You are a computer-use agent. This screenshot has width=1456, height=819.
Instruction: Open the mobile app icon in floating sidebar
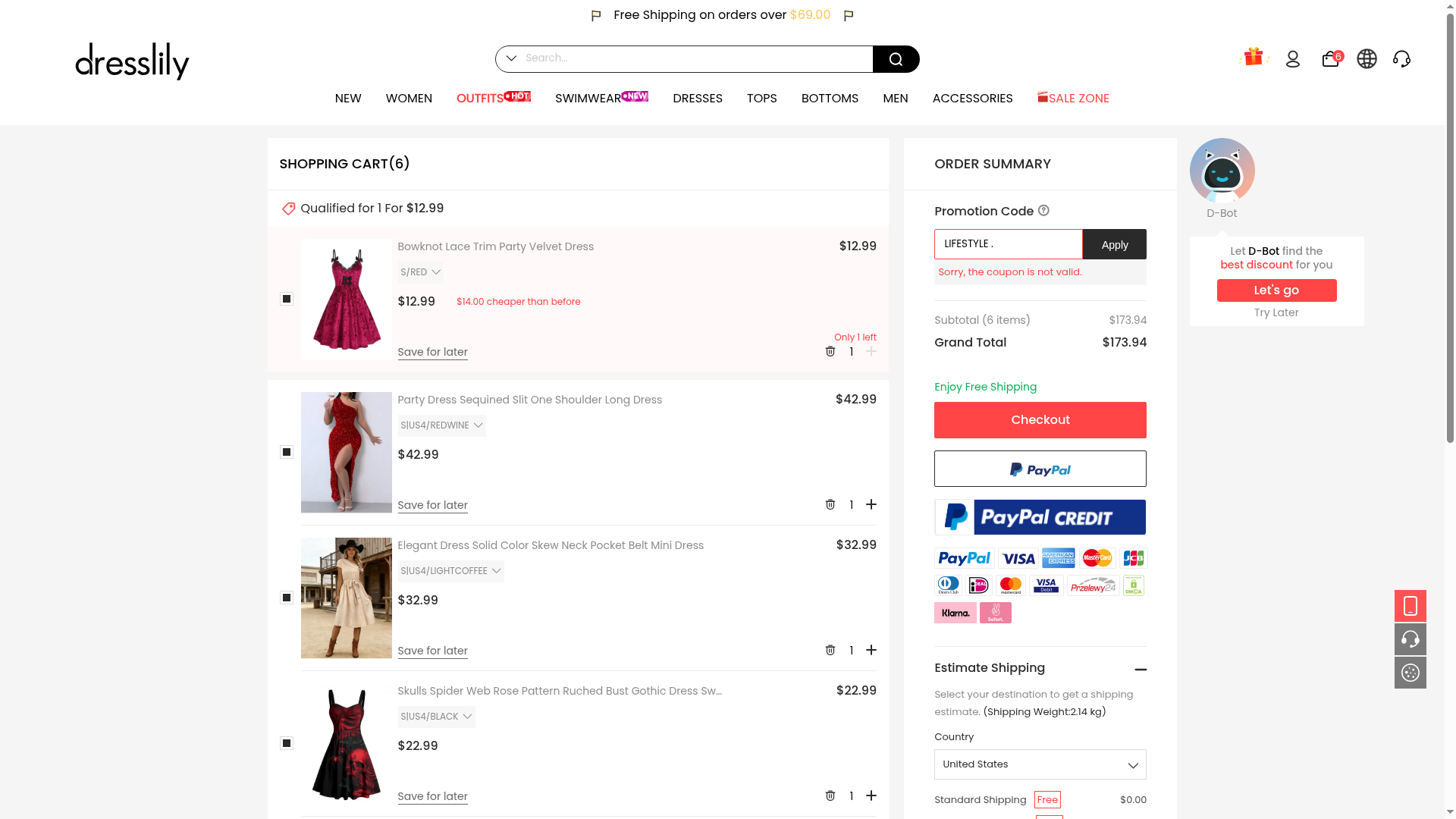coord(1410,606)
